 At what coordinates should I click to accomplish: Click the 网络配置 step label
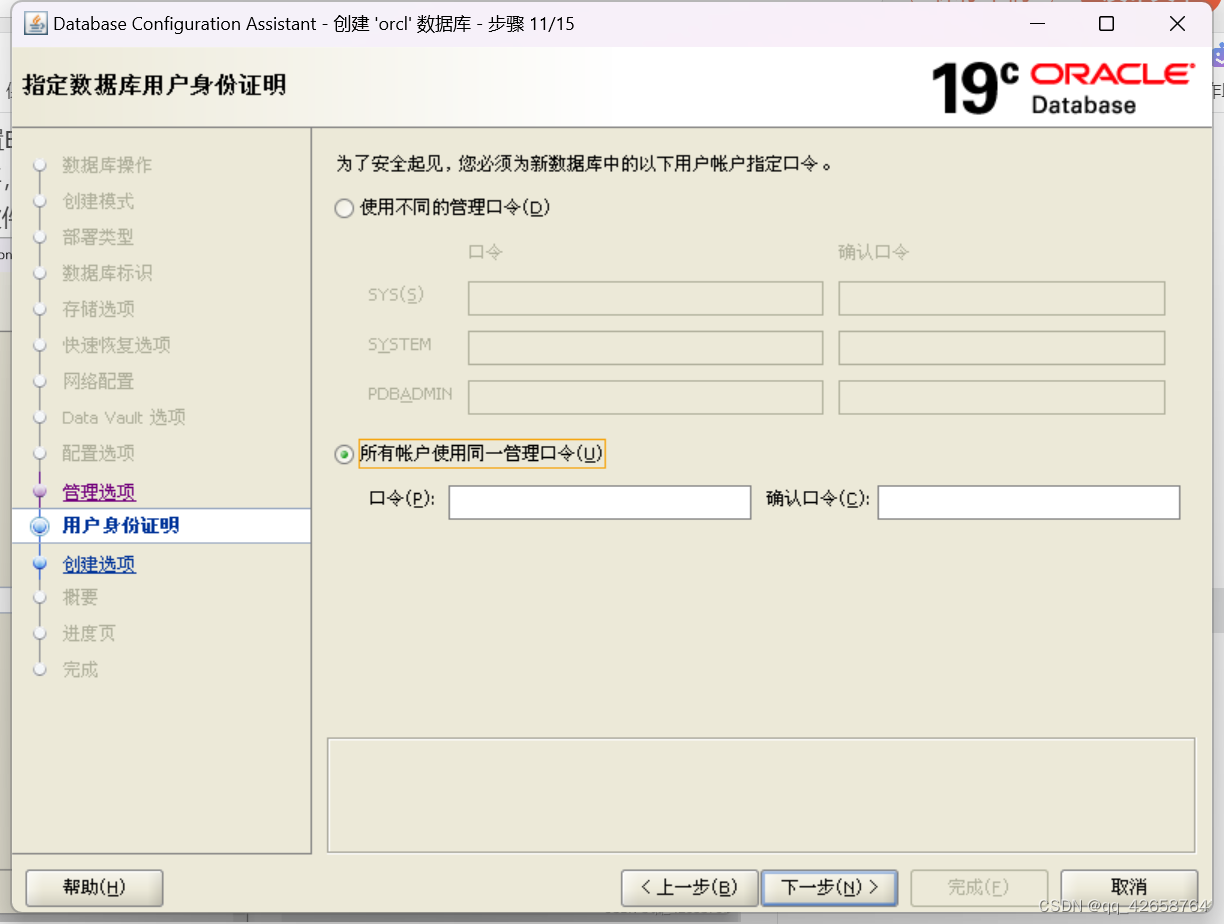pyautogui.click(x=98, y=381)
